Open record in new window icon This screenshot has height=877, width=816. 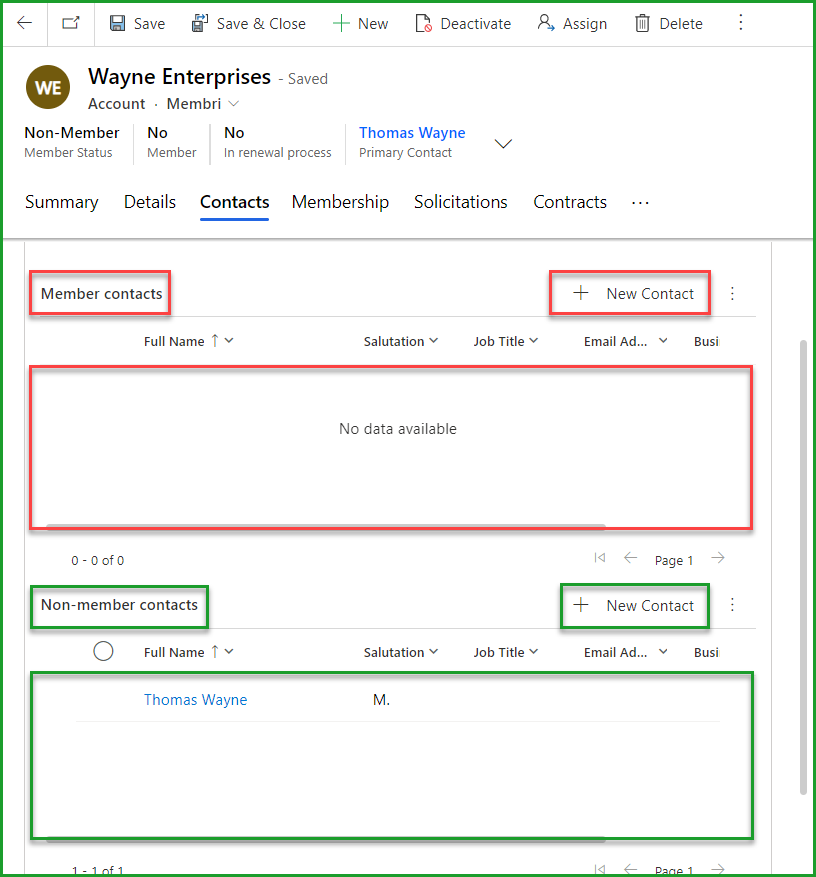70,23
